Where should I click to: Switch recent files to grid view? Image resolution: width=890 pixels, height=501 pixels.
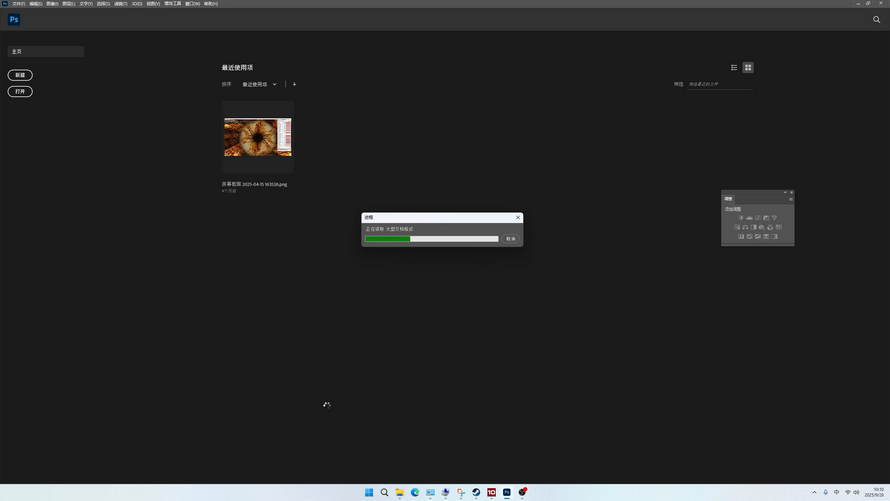point(748,68)
